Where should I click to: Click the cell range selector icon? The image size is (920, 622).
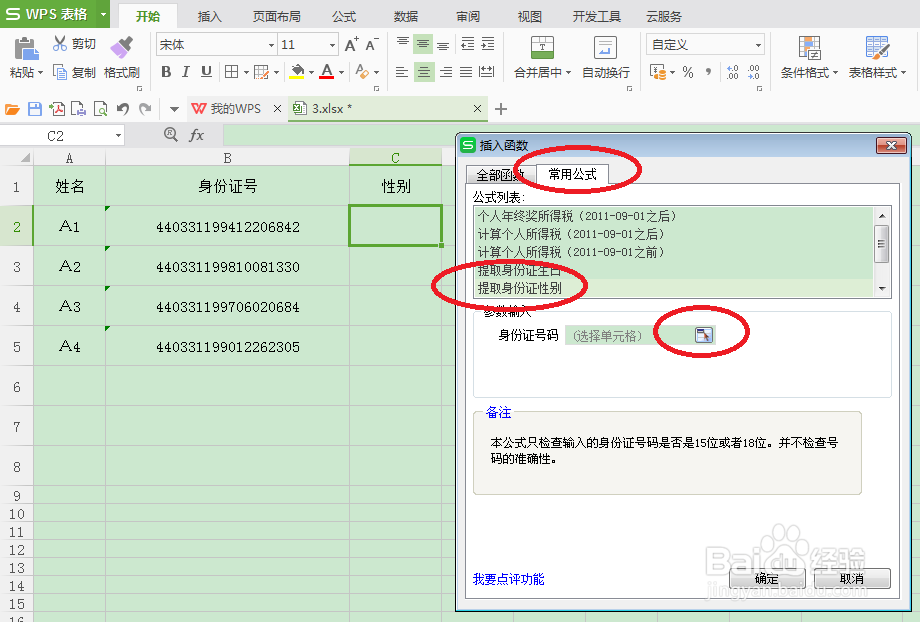click(x=703, y=335)
